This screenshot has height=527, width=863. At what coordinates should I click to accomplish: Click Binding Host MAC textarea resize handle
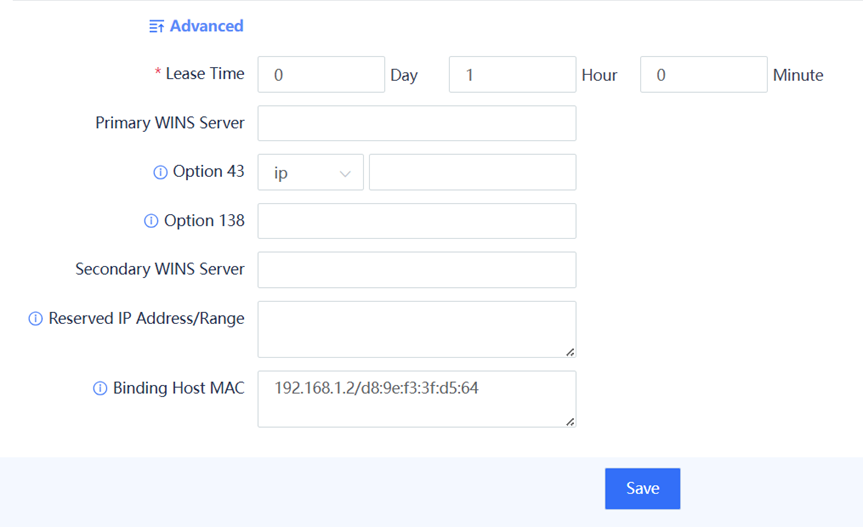(x=570, y=422)
